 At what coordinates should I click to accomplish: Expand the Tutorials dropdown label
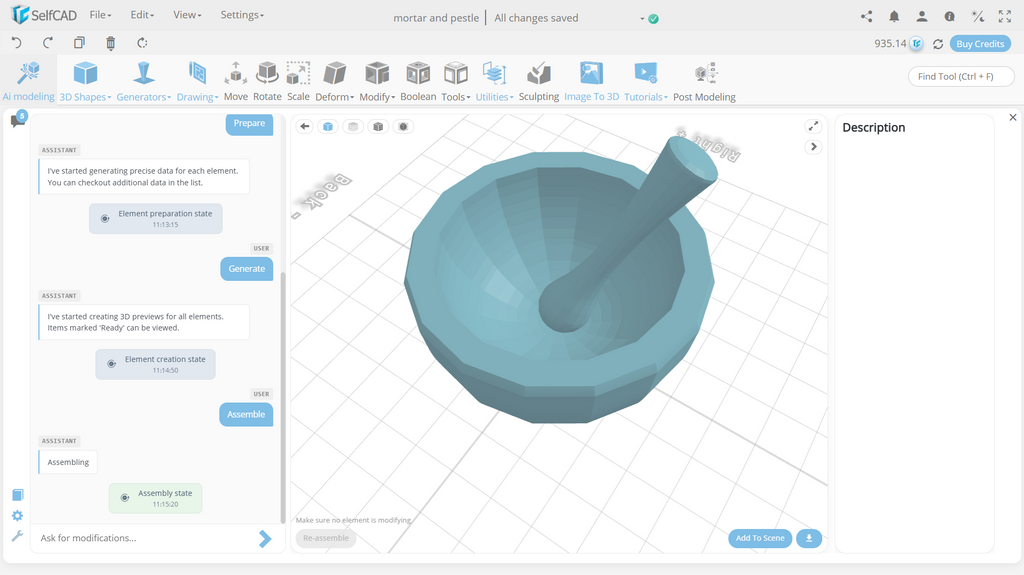(x=645, y=97)
